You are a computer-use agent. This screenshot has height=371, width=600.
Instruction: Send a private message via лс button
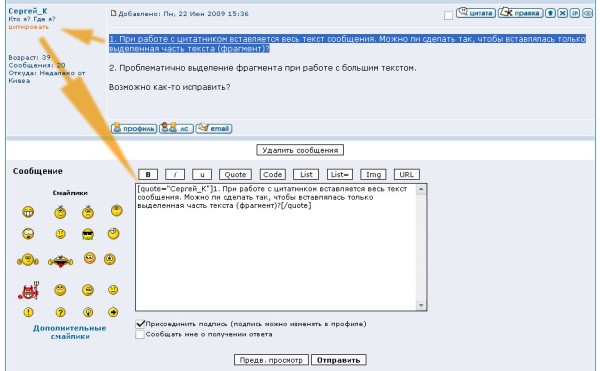tap(176, 128)
